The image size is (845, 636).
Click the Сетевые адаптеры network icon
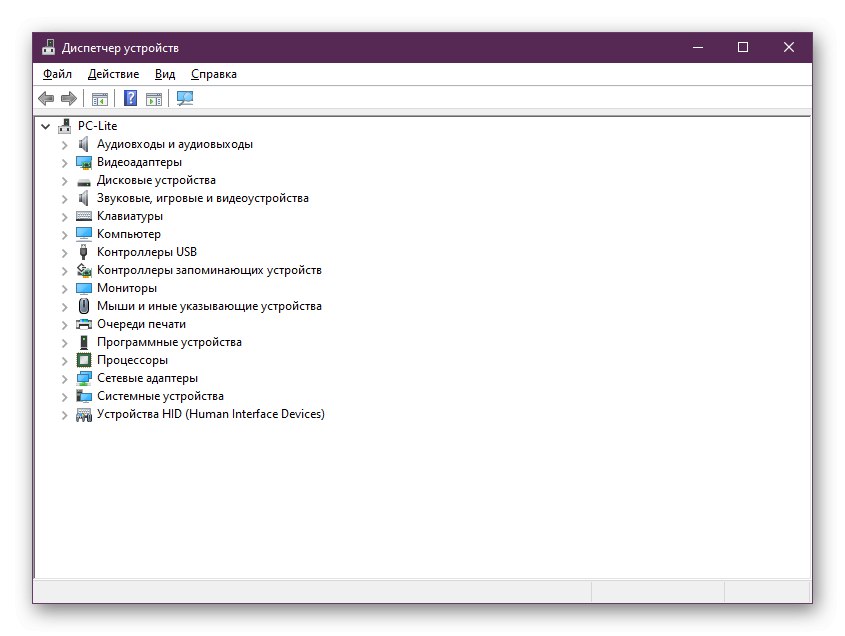tap(84, 378)
